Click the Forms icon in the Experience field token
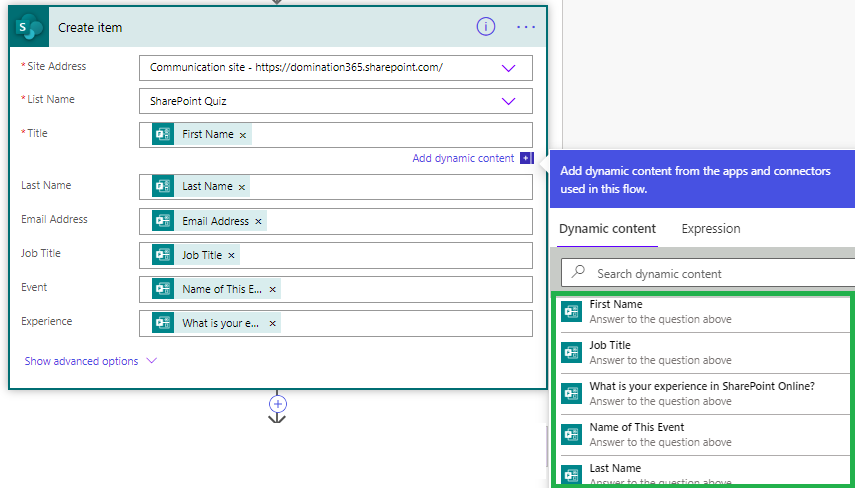The height and width of the screenshot is (488, 855). 163,323
